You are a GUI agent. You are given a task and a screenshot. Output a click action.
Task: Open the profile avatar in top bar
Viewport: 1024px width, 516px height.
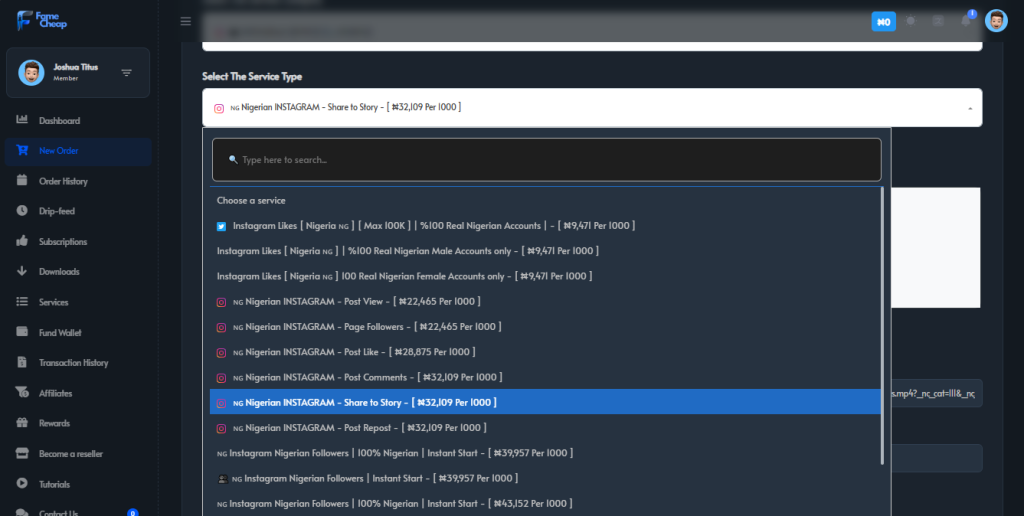point(996,21)
